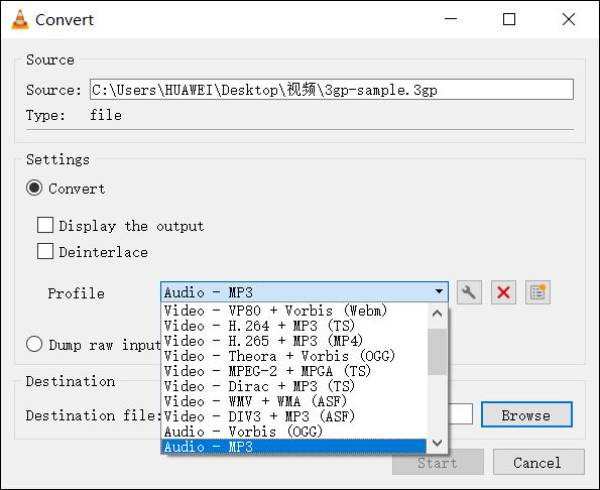Collapse the Profile combo box arrow

[439, 292]
